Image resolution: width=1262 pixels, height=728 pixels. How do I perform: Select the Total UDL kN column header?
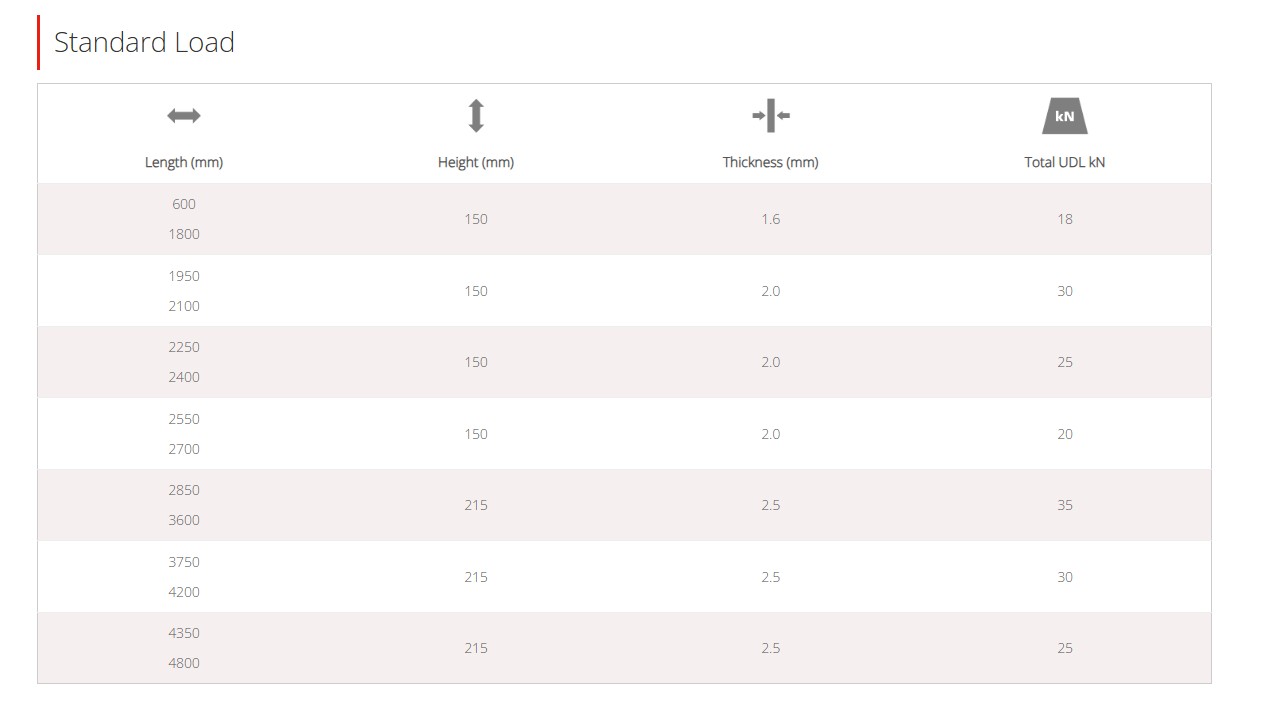coord(1065,162)
